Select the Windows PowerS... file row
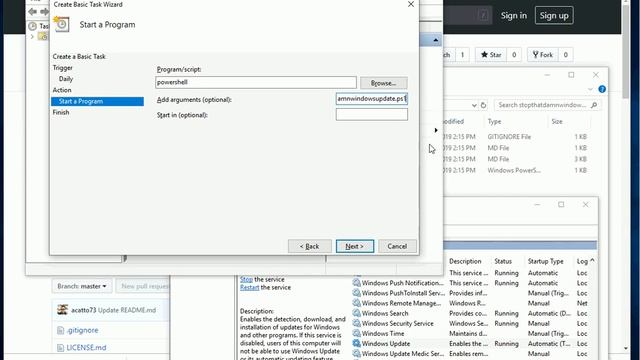 pos(516,170)
